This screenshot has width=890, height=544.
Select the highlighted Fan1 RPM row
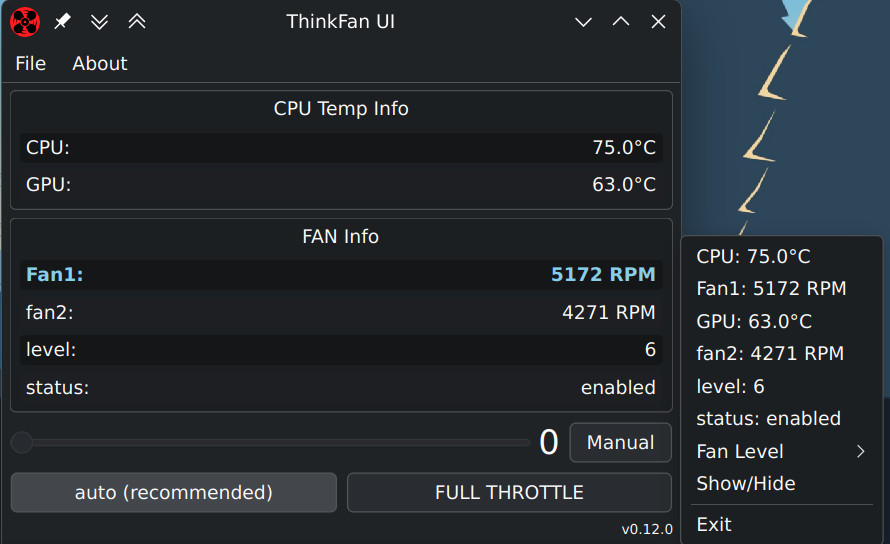pyautogui.click(x=340, y=274)
